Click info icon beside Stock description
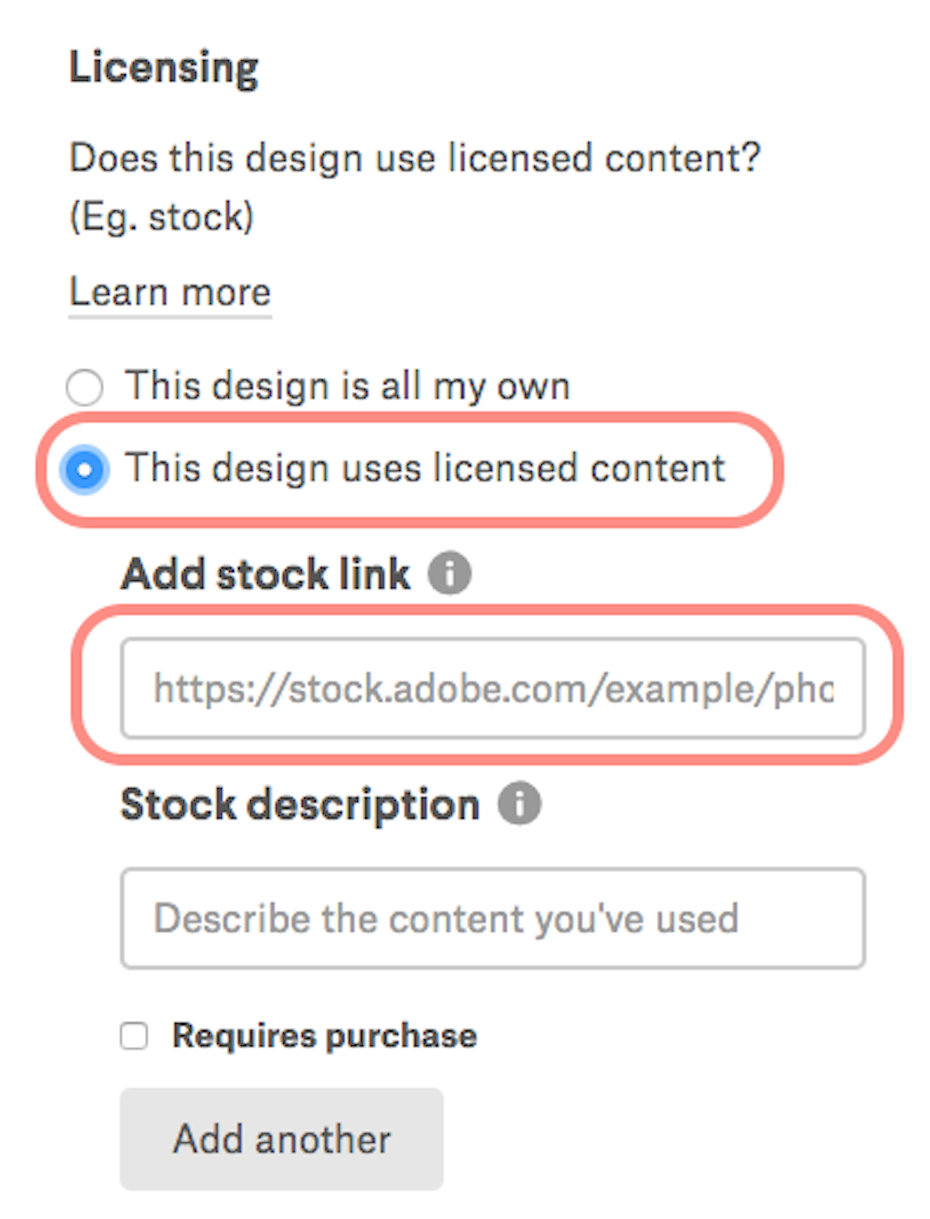The height and width of the screenshot is (1219, 930). pos(519,804)
